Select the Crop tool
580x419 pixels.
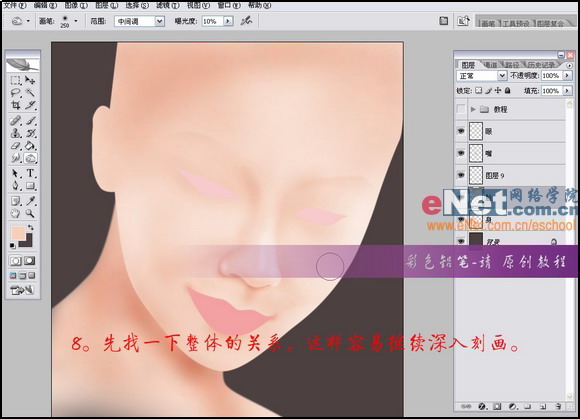16,105
